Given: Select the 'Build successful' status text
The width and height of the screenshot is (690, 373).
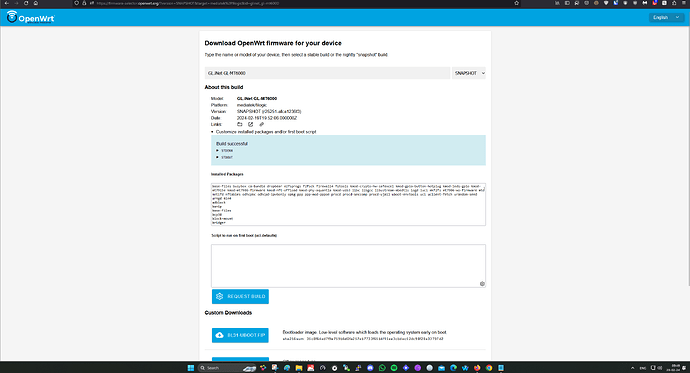Looking at the screenshot, I should click(232, 144).
